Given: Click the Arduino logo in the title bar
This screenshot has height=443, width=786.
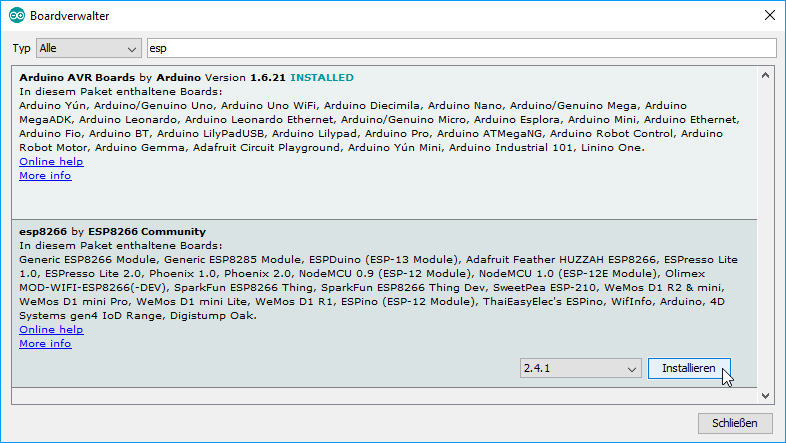Looking at the screenshot, I should coord(17,16).
